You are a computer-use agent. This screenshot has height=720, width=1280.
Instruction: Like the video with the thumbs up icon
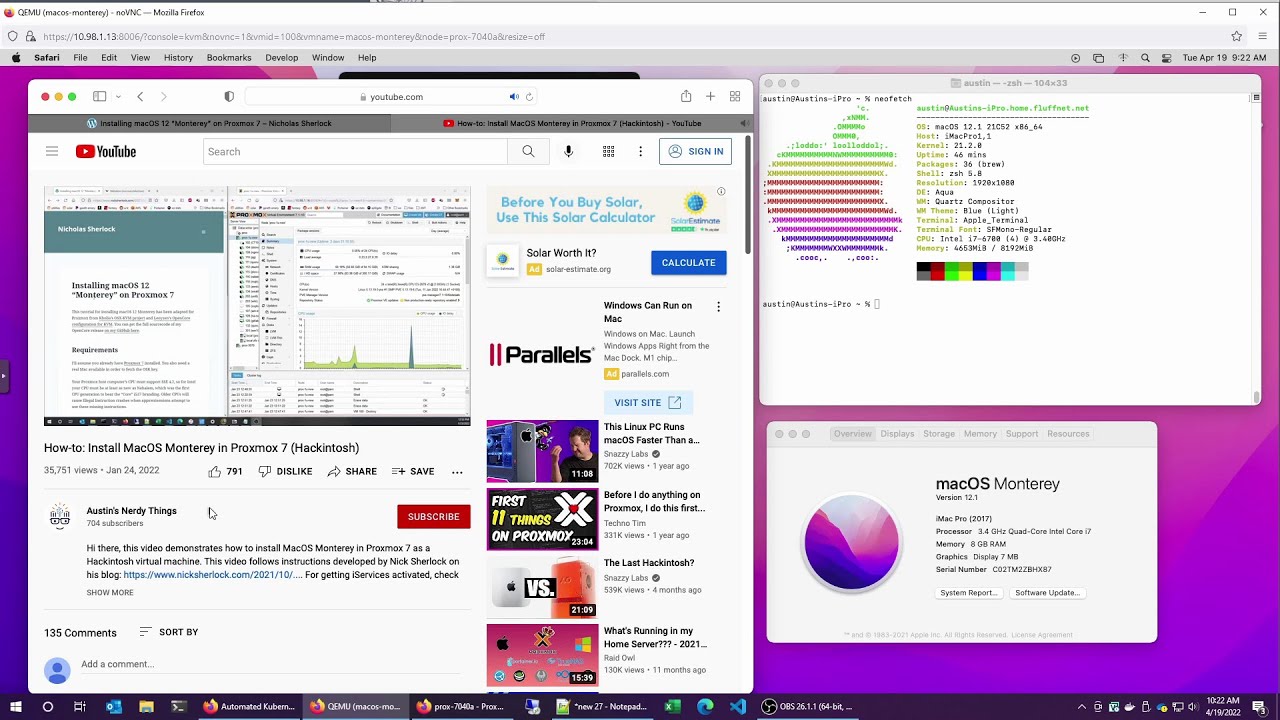click(x=215, y=471)
